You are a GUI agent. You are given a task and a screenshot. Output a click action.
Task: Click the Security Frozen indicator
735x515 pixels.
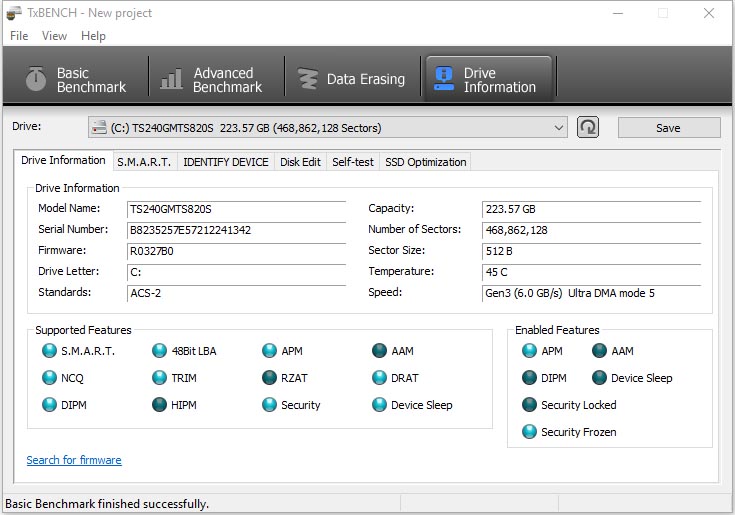coord(529,432)
